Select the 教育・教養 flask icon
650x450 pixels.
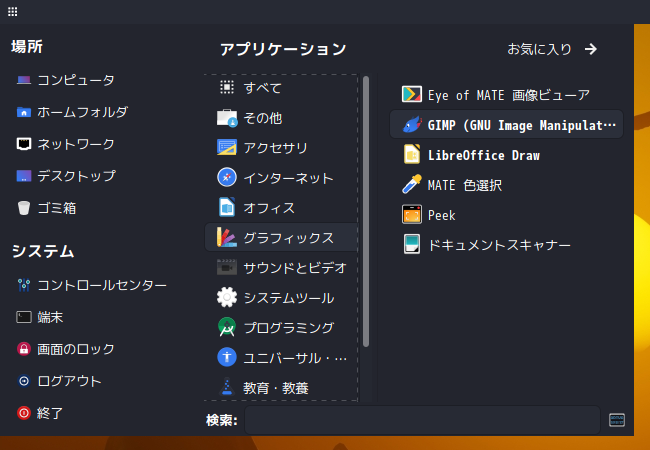227,387
